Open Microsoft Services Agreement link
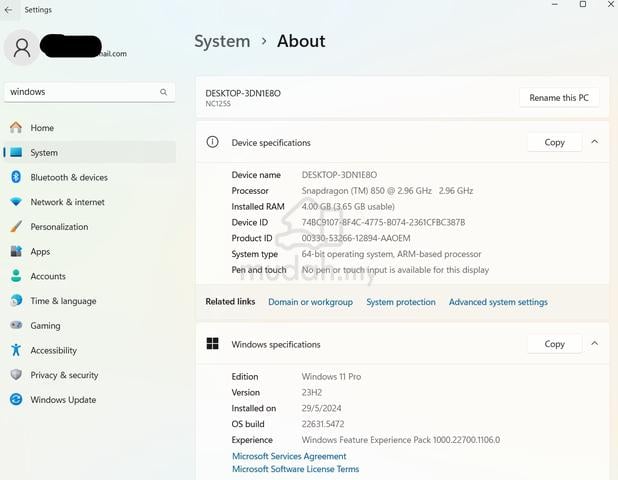The height and width of the screenshot is (480, 618). pos(289,456)
